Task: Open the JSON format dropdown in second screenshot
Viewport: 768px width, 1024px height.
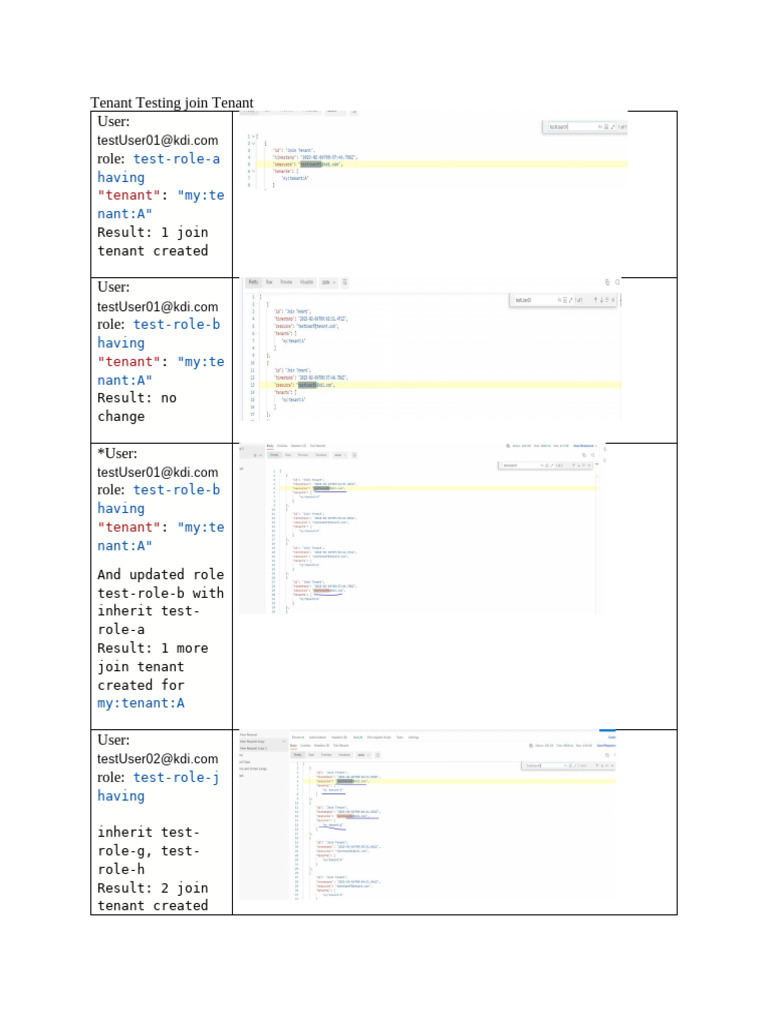Action: click(x=328, y=282)
